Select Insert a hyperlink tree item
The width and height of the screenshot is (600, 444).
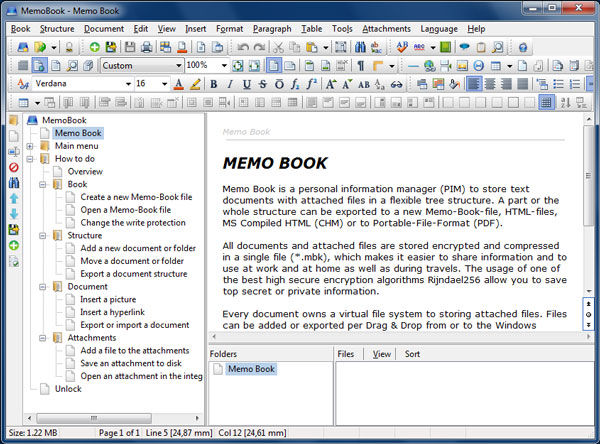coord(112,312)
